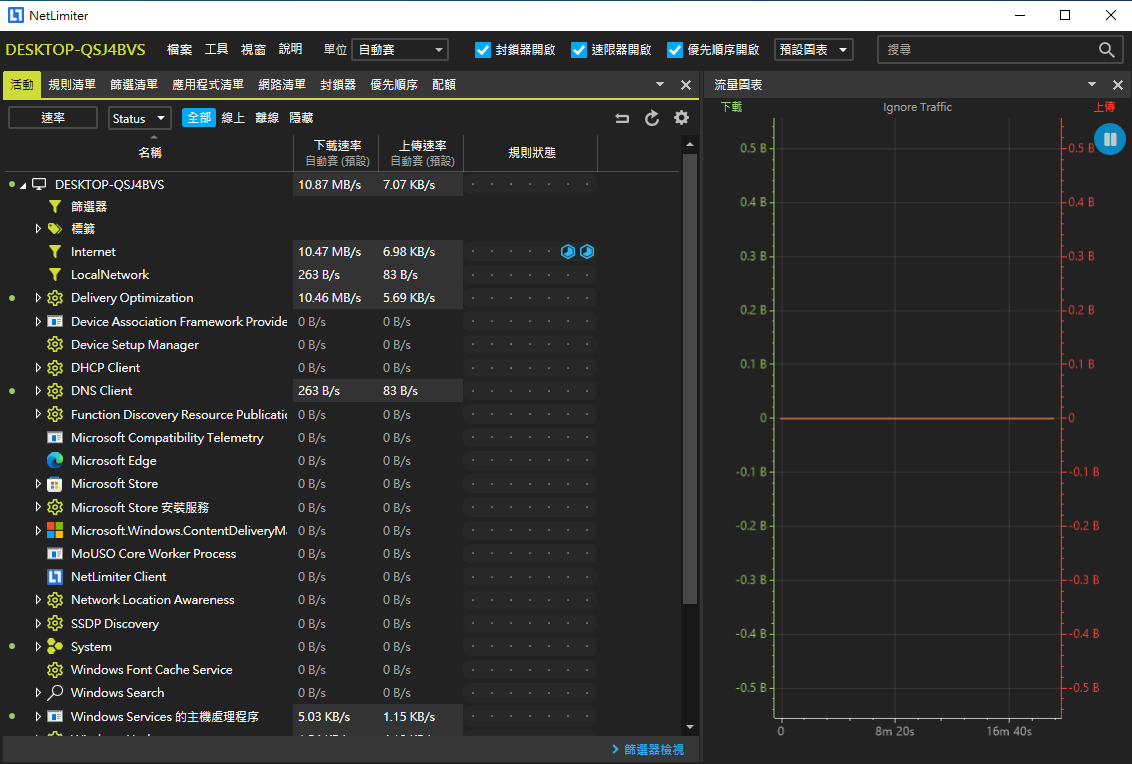Click the activity list scrollbar thumb
The image size is (1132, 764).
690,378
